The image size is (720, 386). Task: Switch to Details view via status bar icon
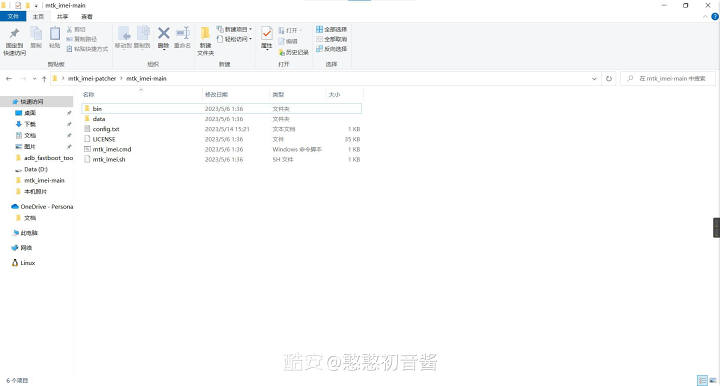(702, 380)
